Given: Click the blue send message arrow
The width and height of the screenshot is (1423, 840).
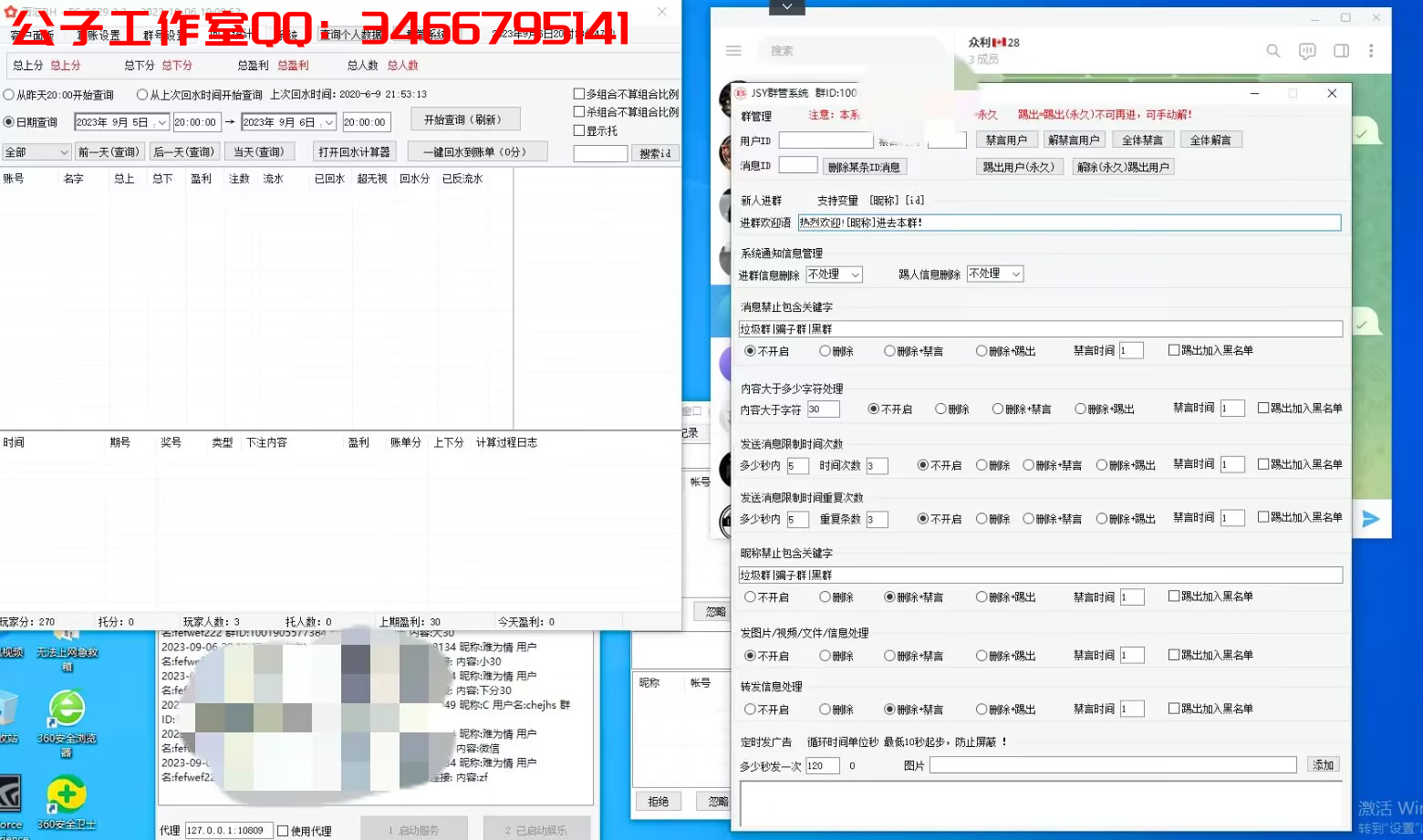Looking at the screenshot, I should pyautogui.click(x=1370, y=519).
